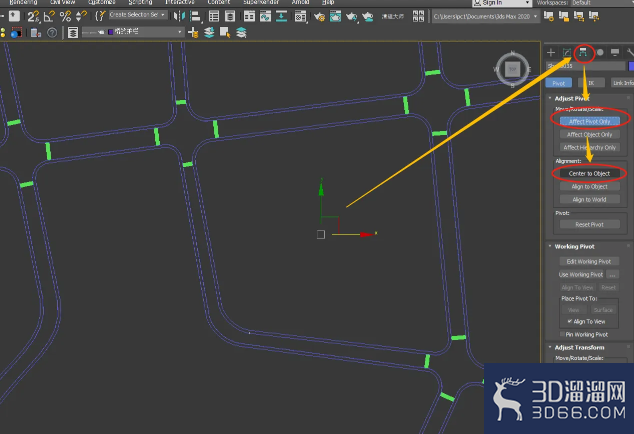
Task: Click Center to Object button
Action: (x=590, y=174)
